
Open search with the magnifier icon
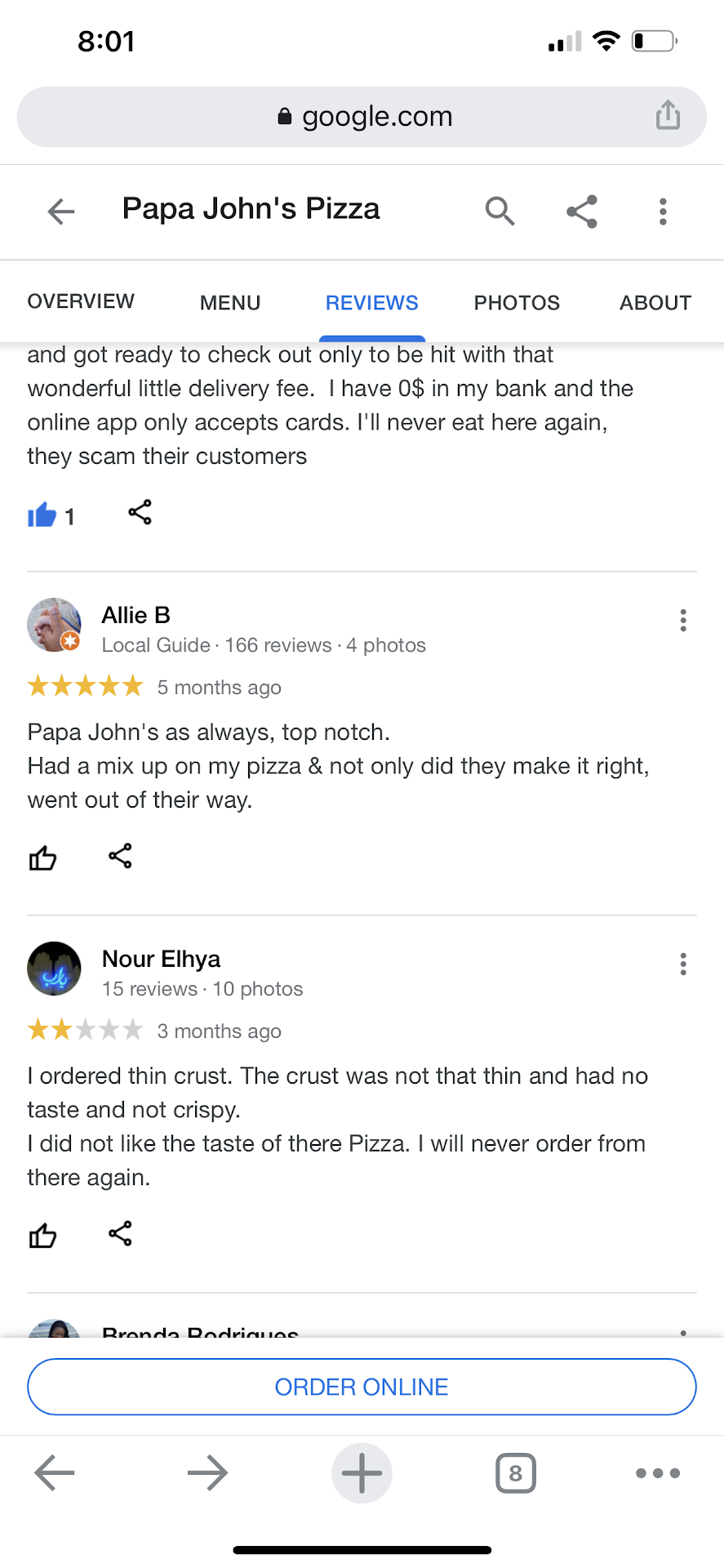[x=500, y=212]
